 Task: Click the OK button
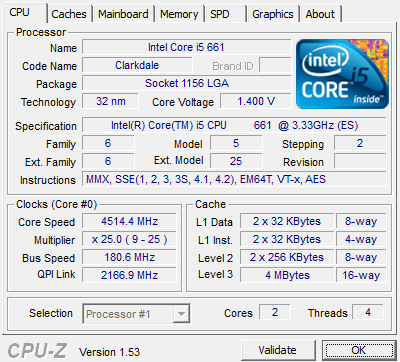click(358, 350)
